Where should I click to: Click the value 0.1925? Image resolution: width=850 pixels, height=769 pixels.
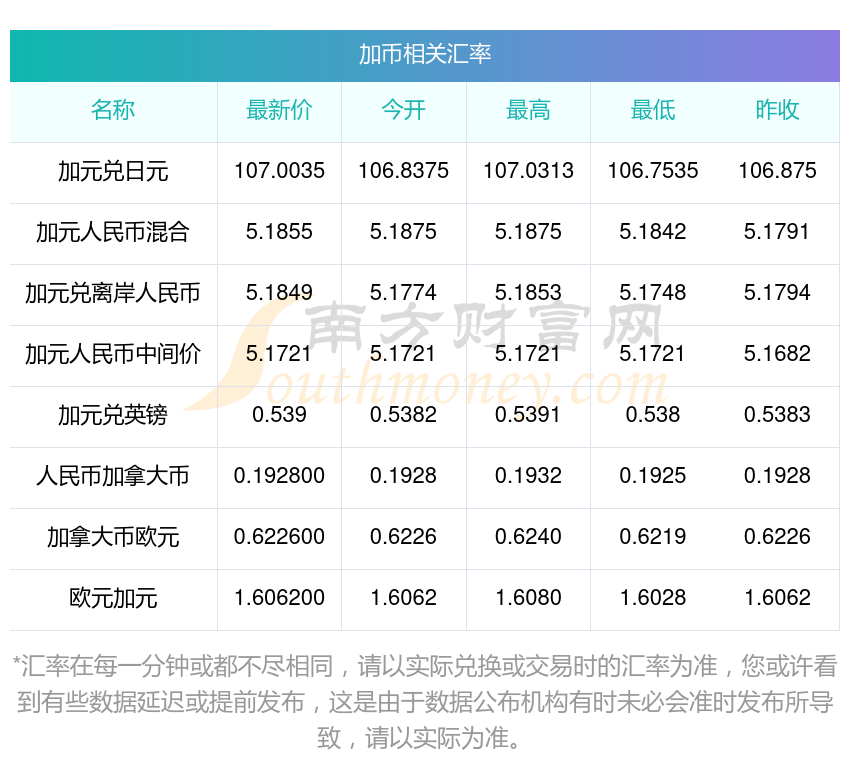(653, 476)
